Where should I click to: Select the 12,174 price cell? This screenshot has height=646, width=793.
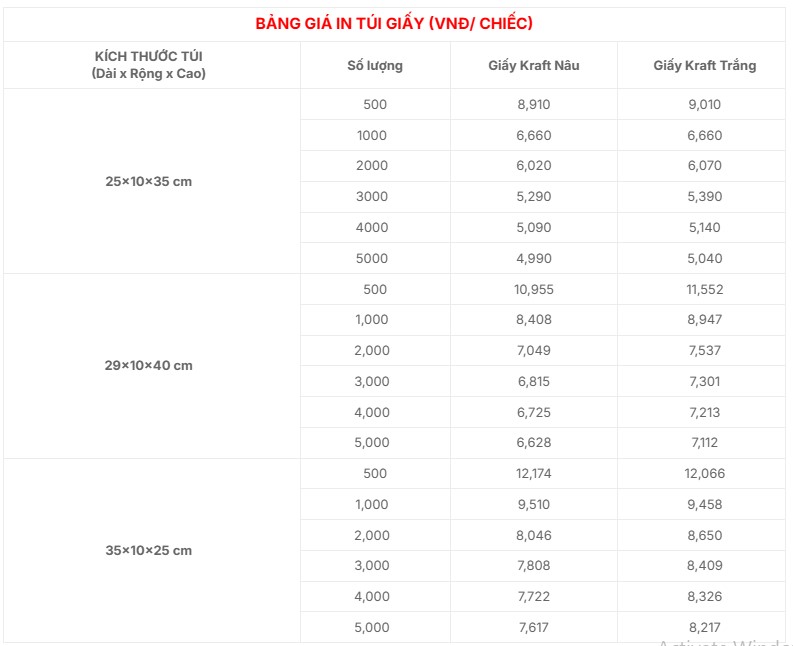(534, 474)
